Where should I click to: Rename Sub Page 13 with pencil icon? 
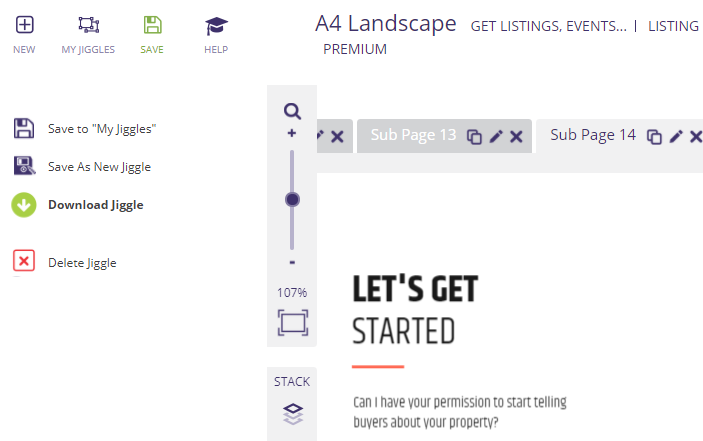(x=496, y=136)
